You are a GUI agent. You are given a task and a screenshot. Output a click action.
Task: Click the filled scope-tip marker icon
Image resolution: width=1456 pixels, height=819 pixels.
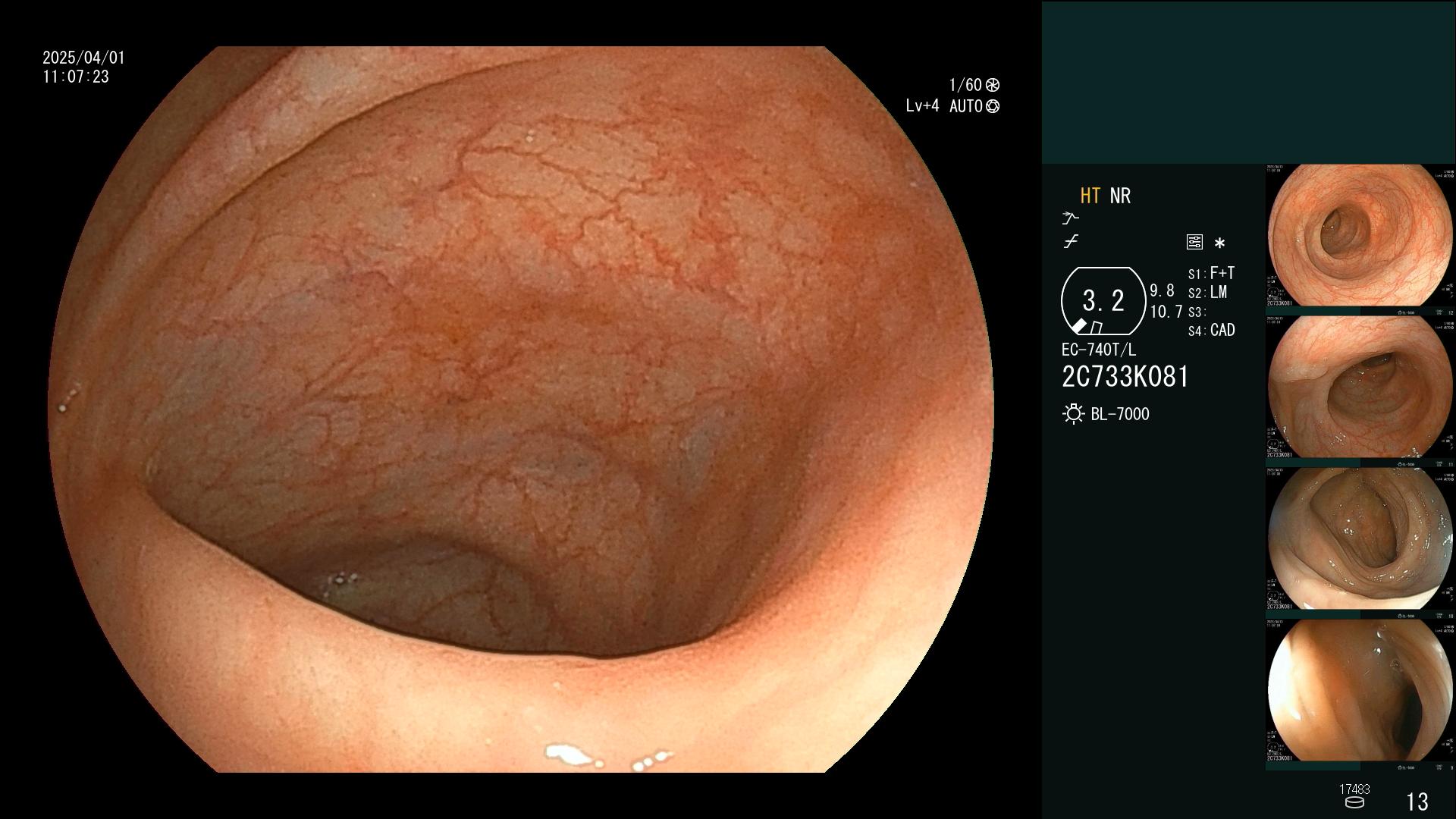coord(1078,325)
